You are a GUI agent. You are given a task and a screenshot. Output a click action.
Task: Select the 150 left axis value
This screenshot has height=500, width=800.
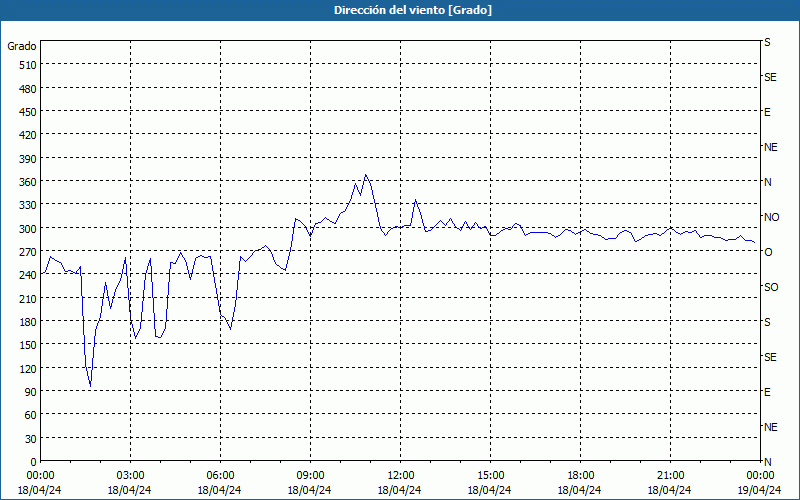tap(29, 345)
